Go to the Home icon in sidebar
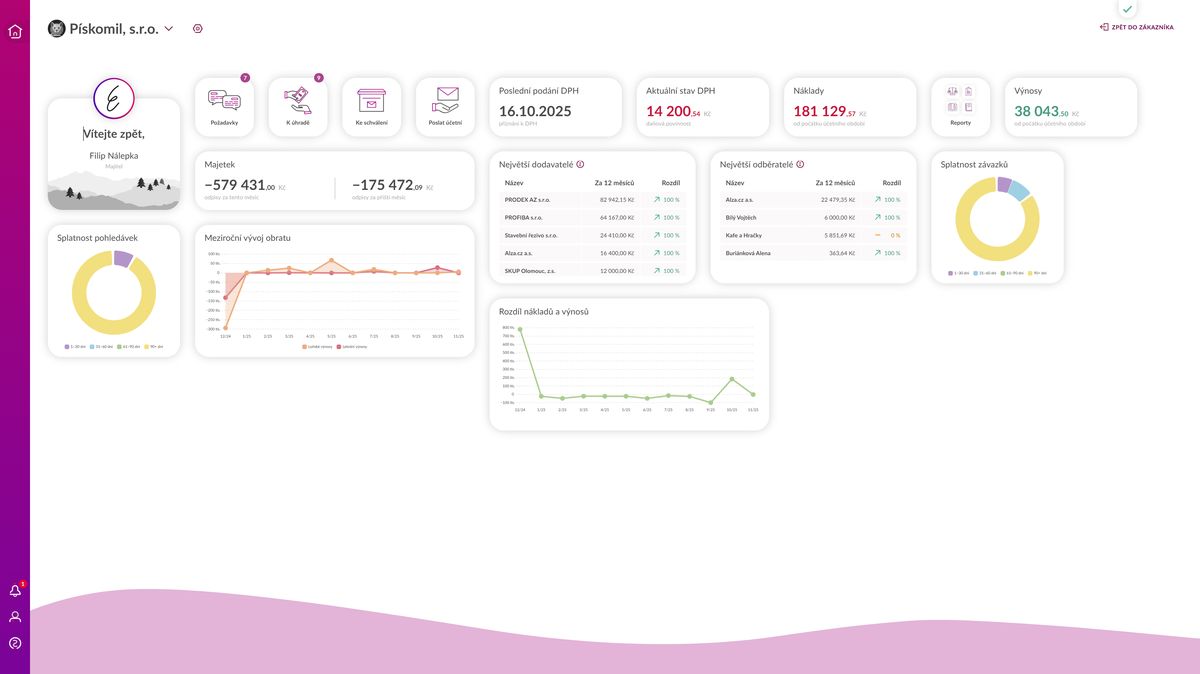This screenshot has height=674, width=1200. [x=15, y=31]
